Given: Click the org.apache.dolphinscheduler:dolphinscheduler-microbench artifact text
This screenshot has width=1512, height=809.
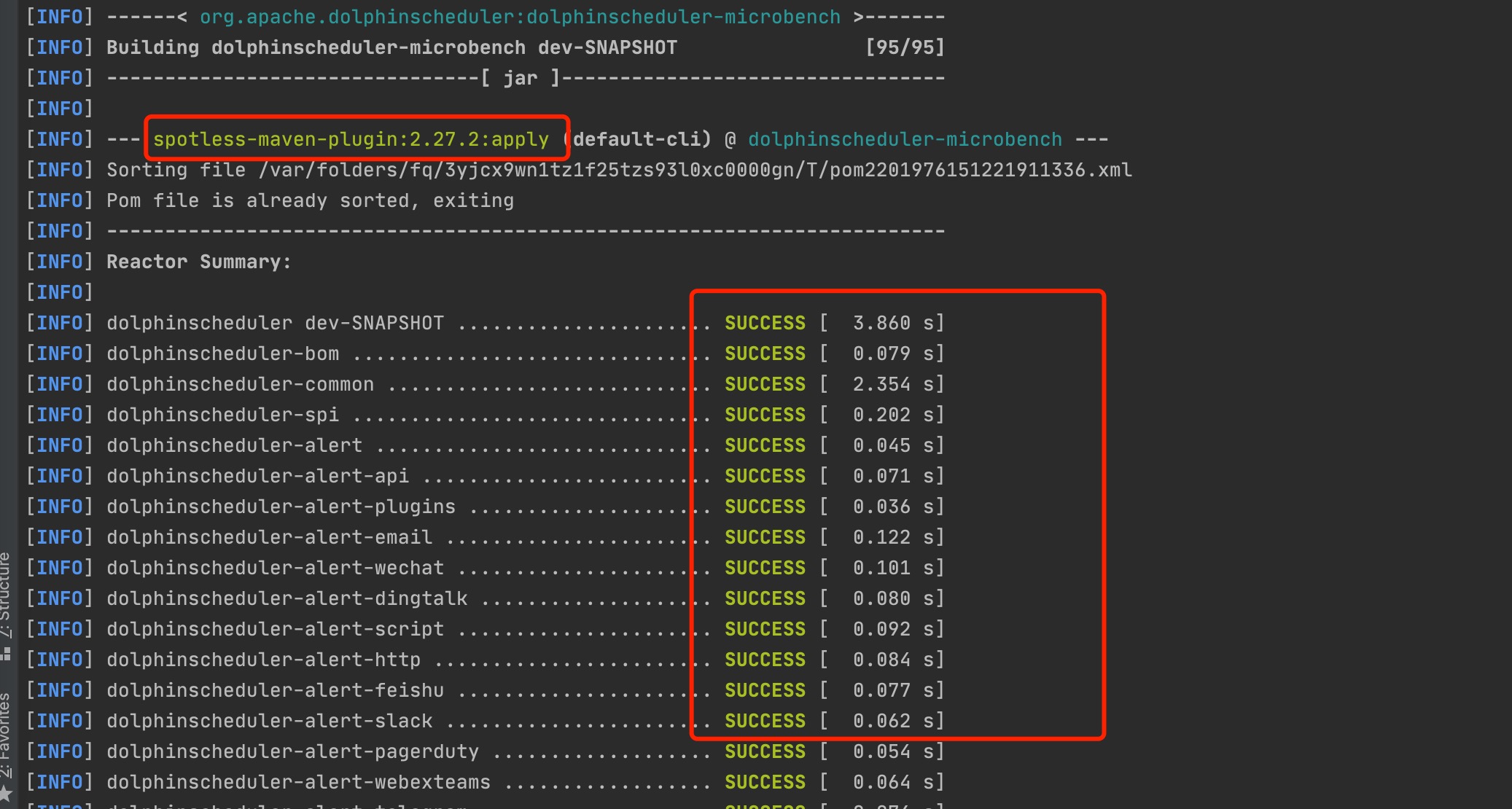Looking at the screenshot, I should pos(520,17).
